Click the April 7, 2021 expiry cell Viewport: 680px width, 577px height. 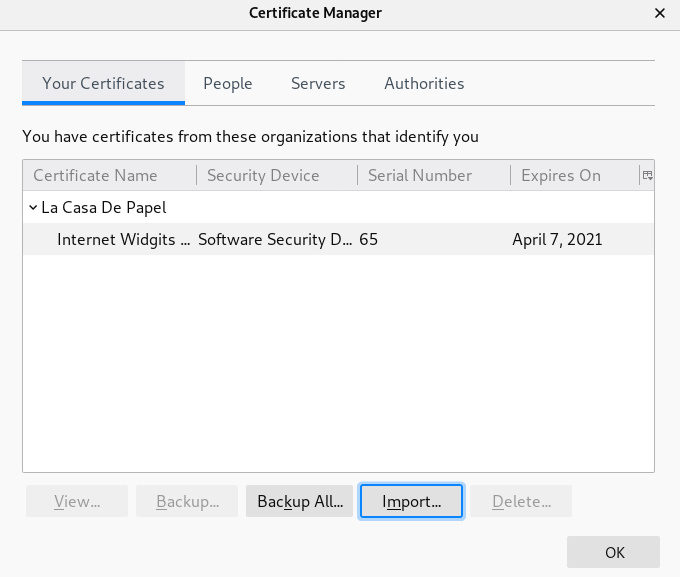[x=557, y=240]
